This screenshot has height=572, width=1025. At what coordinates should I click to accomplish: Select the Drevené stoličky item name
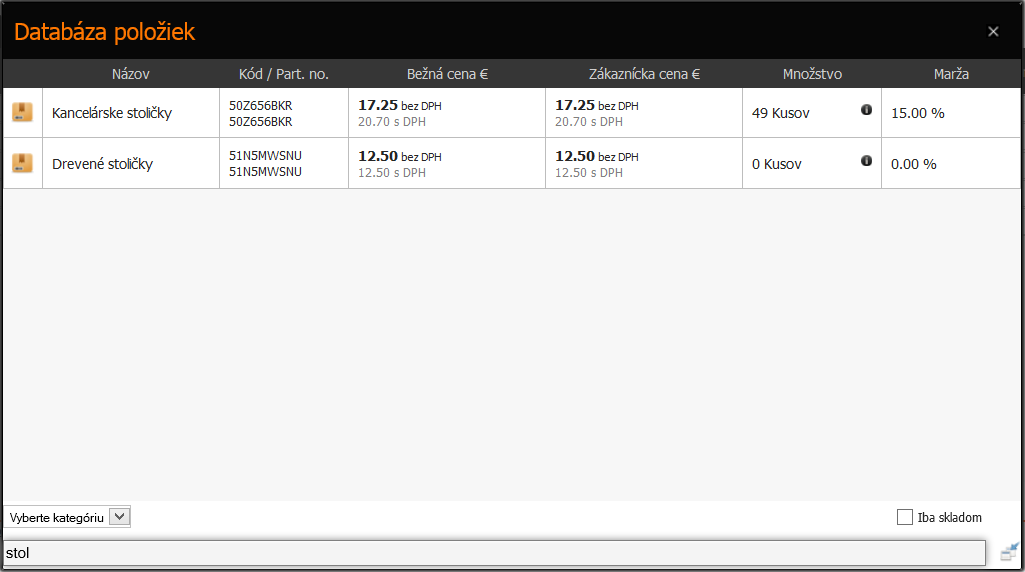click(x=102, y=164)
